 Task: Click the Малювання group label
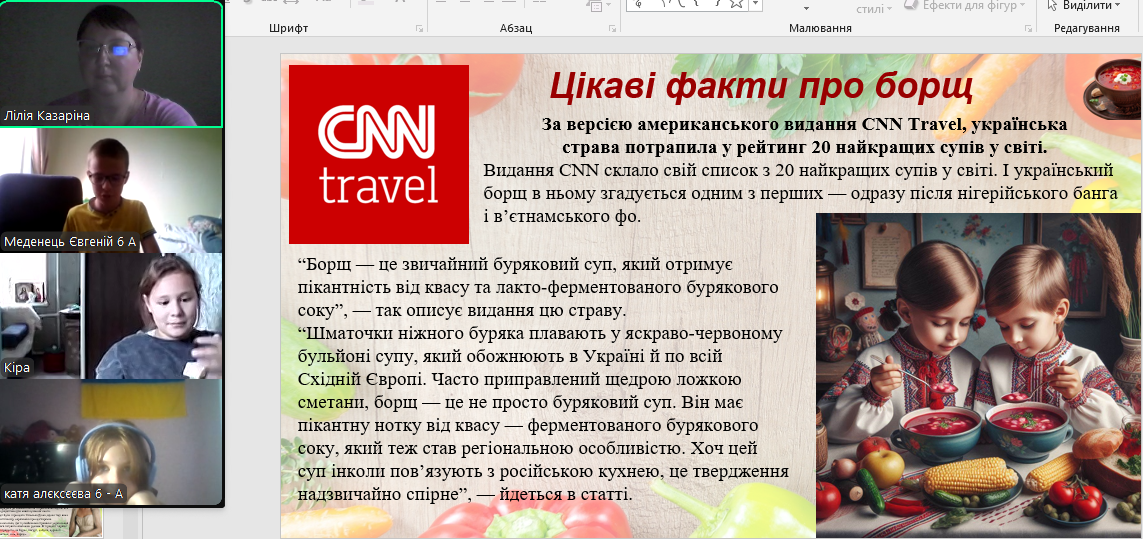click(x=820, y=28)
